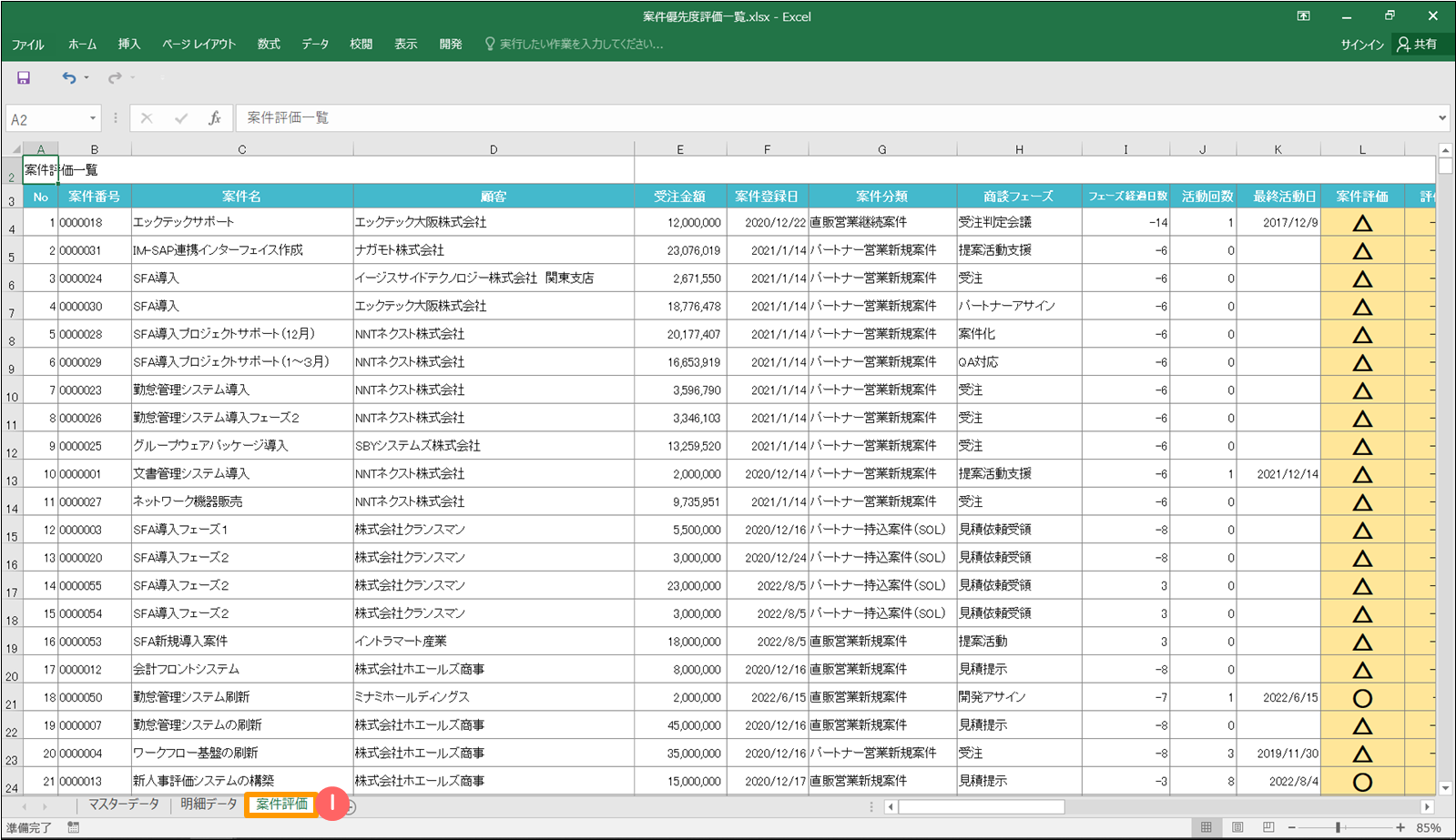Click the zoom slider handle
1456x840 pixels.
[x=1338, y=827]
